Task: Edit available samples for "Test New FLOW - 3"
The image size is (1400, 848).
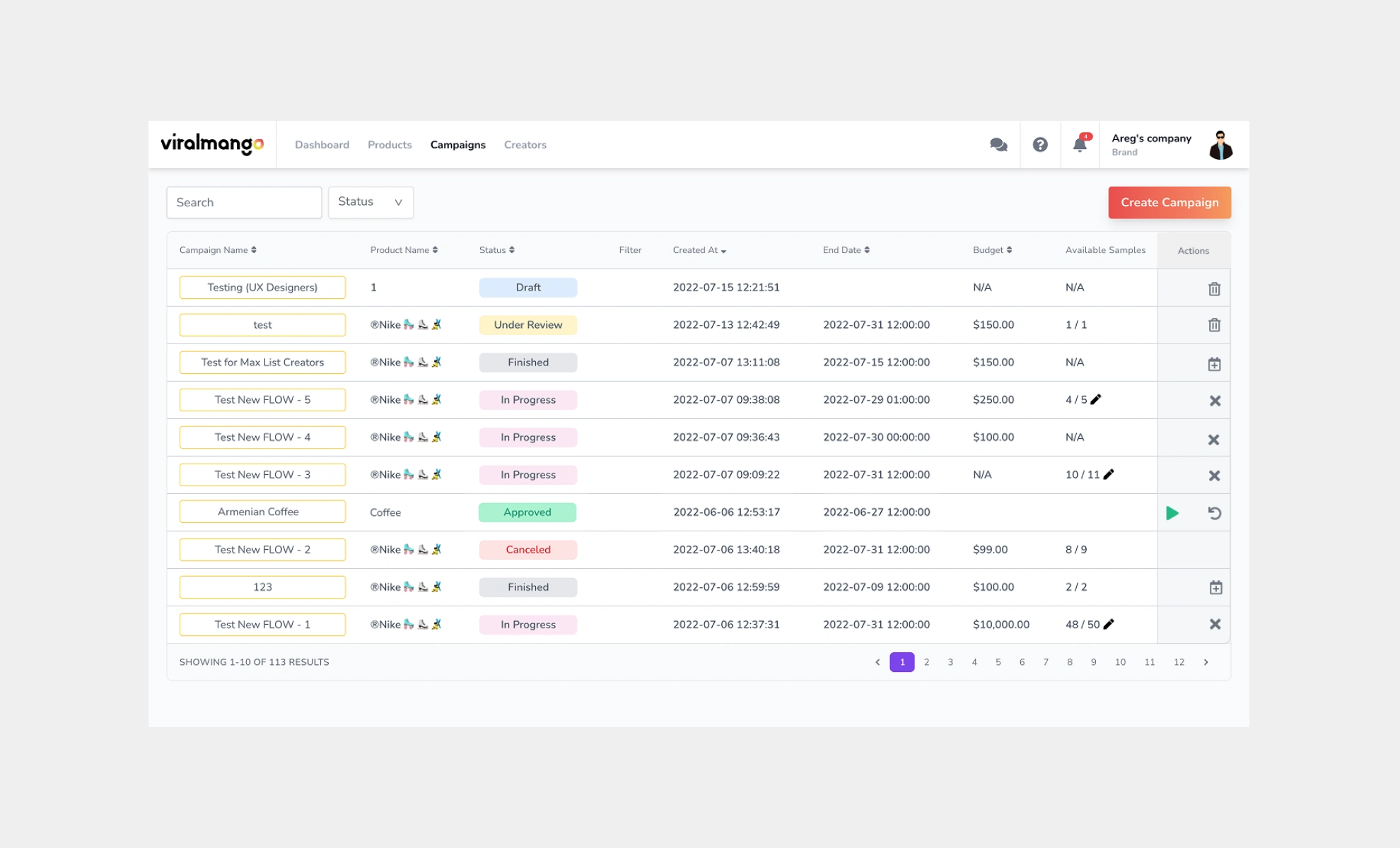Action: coord(1108,474)
